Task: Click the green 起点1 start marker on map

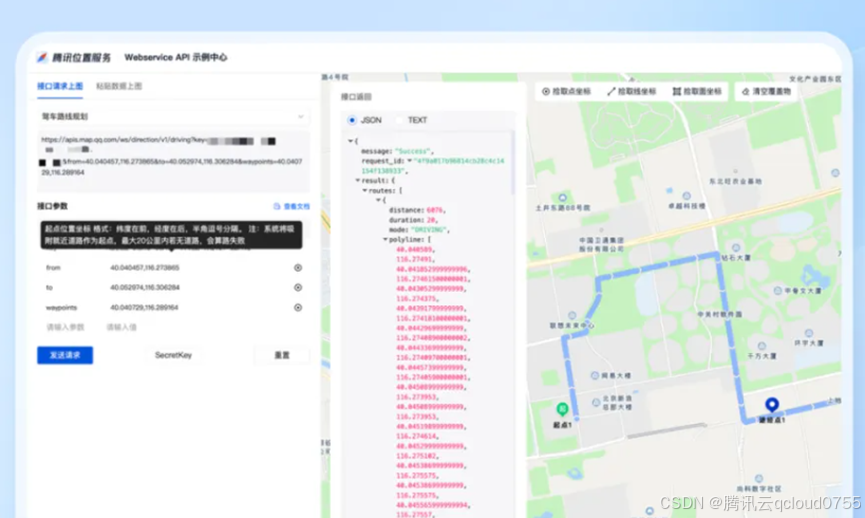Action: pos(562,409)
